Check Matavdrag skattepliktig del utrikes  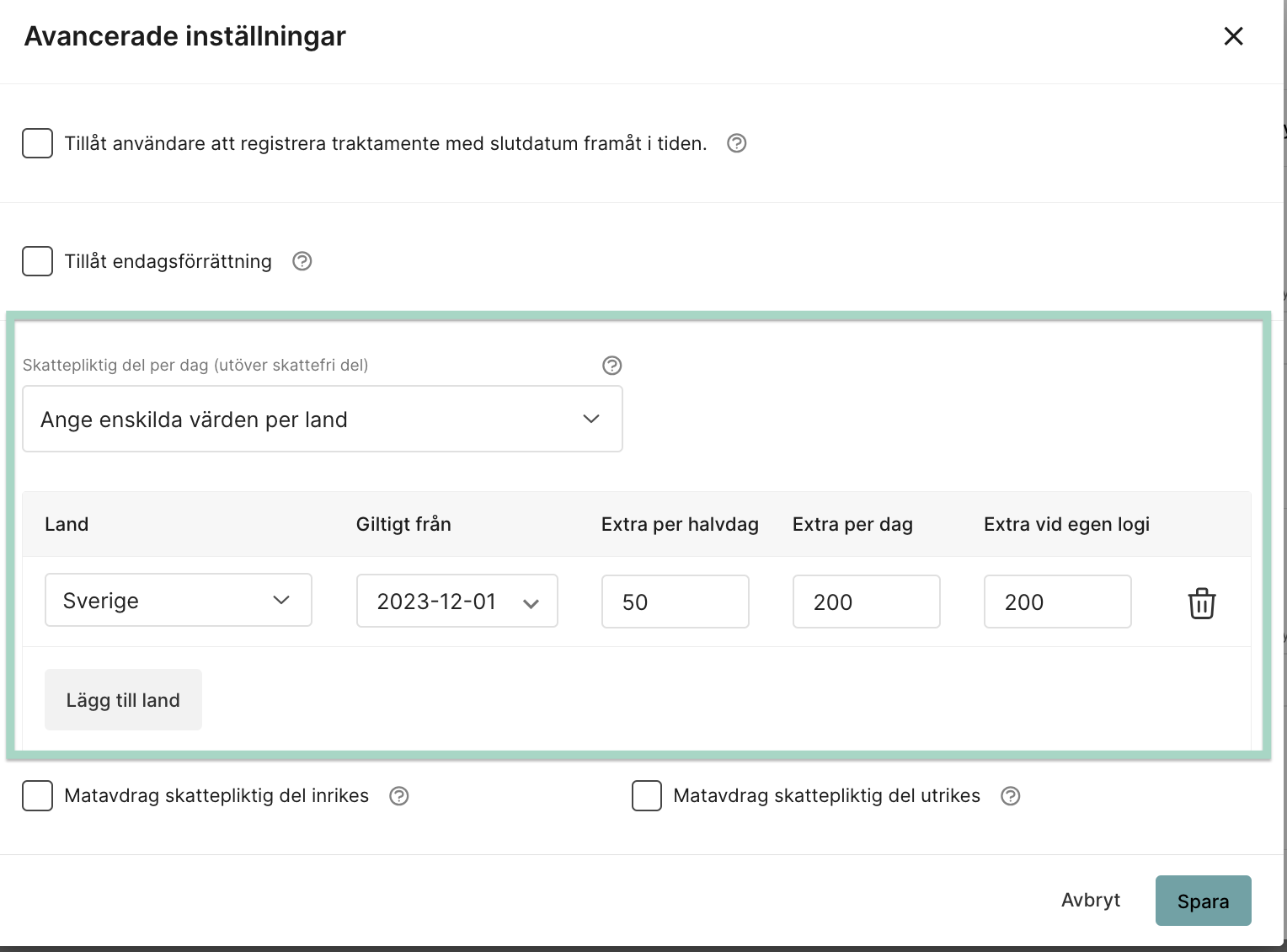pos(647,795)
